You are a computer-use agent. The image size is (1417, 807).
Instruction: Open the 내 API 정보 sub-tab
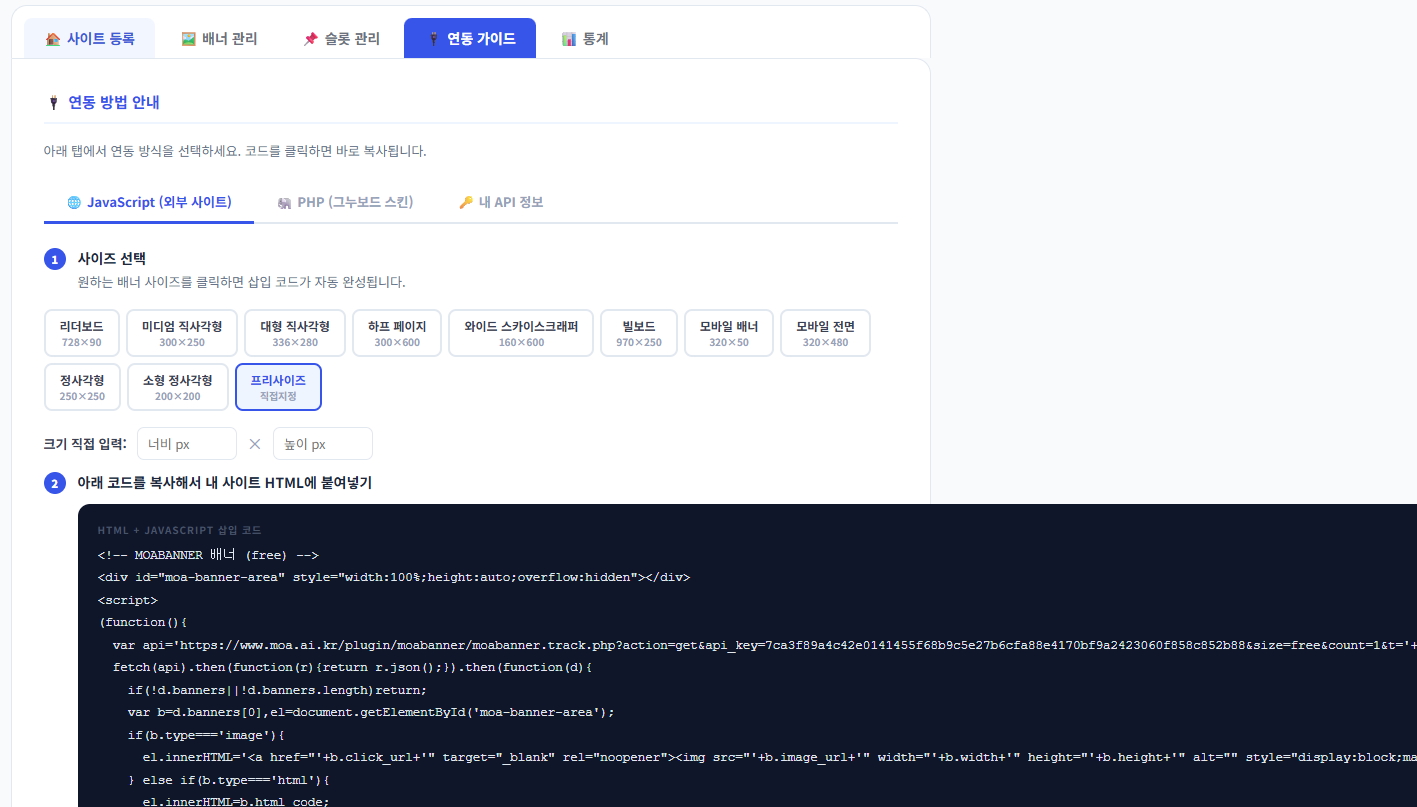click(500, 202)
